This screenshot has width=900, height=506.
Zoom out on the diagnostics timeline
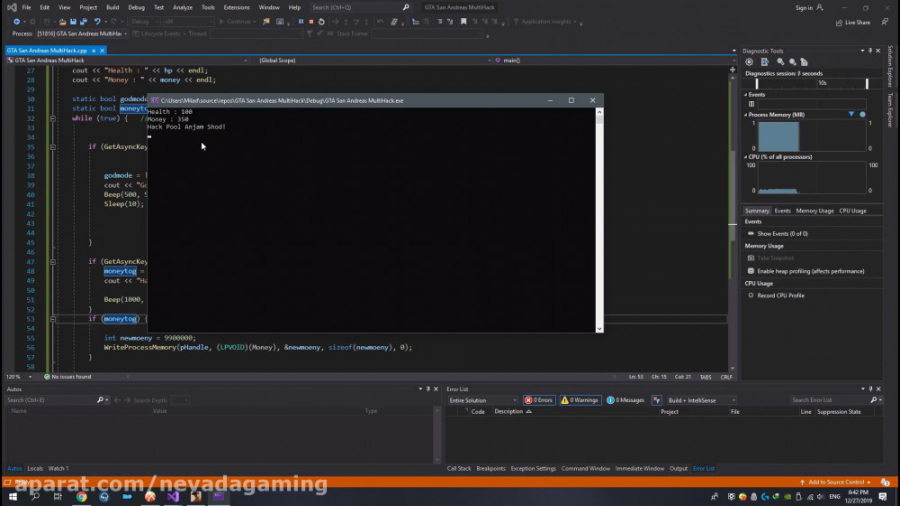pos(793,62)
